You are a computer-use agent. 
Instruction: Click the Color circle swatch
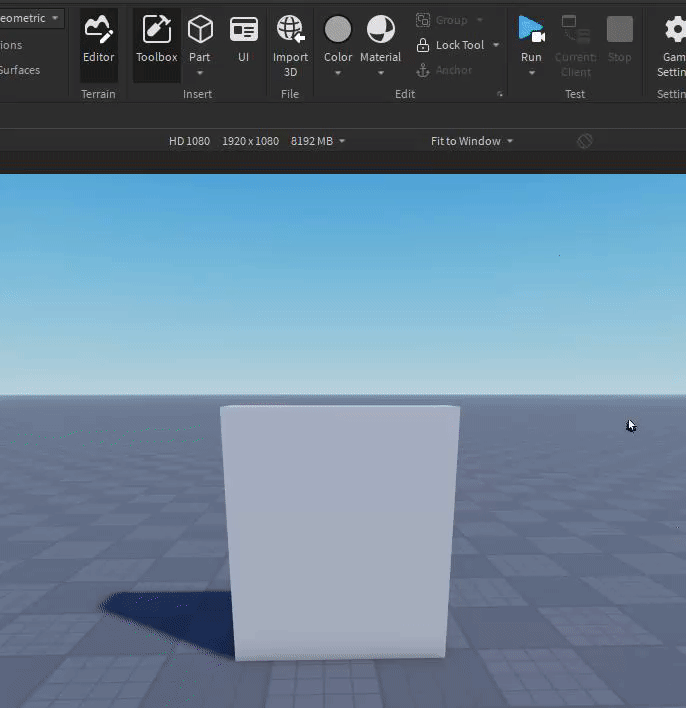pos(338,29)
